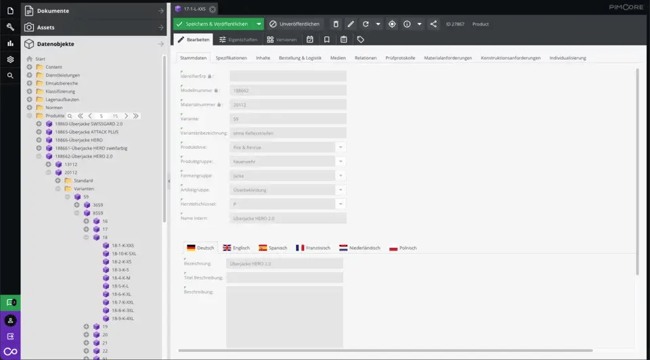The height and width of the screenshot is (360, 650).
Task: Open dropdown arrow next to Speichern & Veröffentlichen
Action: (259, 24)
